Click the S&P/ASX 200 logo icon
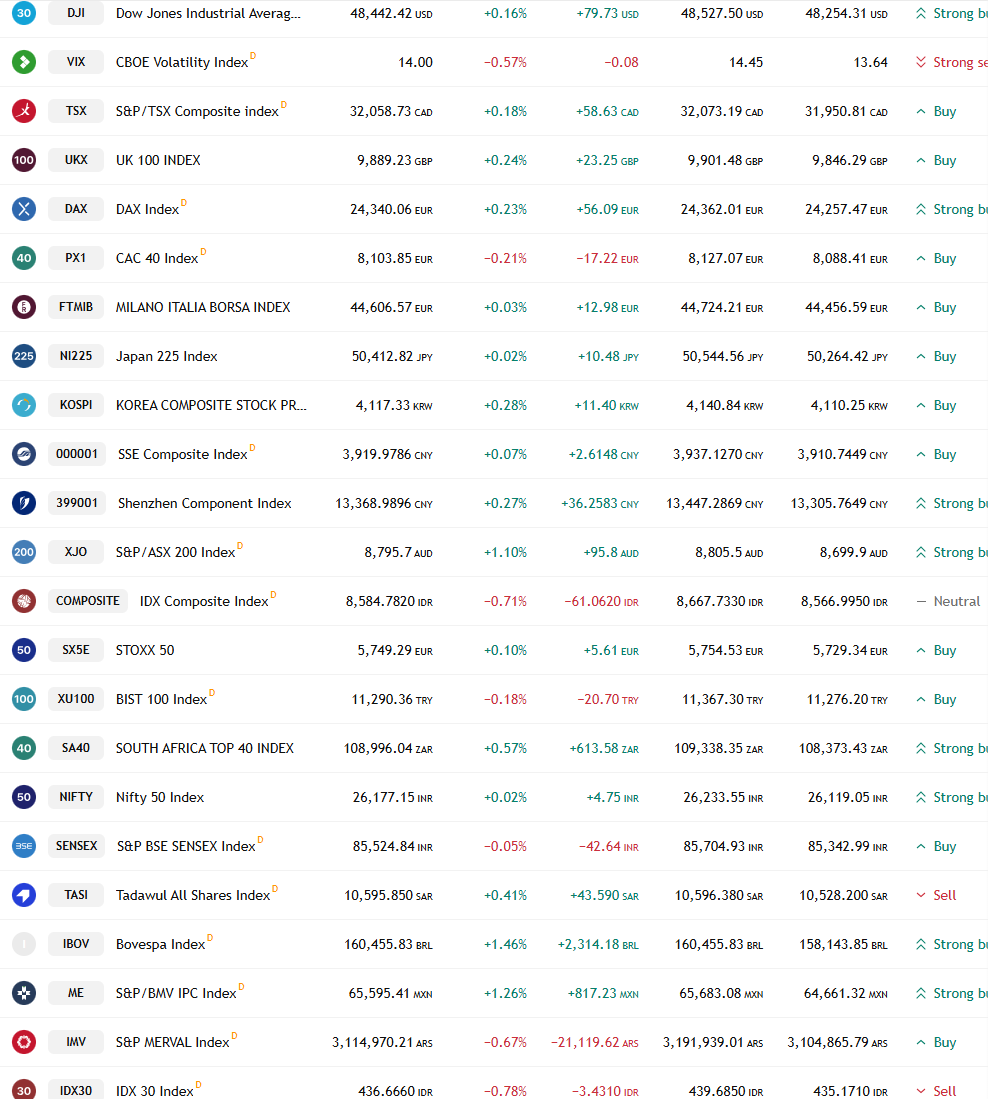The height and width of the screenshot is (1099, 988). [24, 552]
